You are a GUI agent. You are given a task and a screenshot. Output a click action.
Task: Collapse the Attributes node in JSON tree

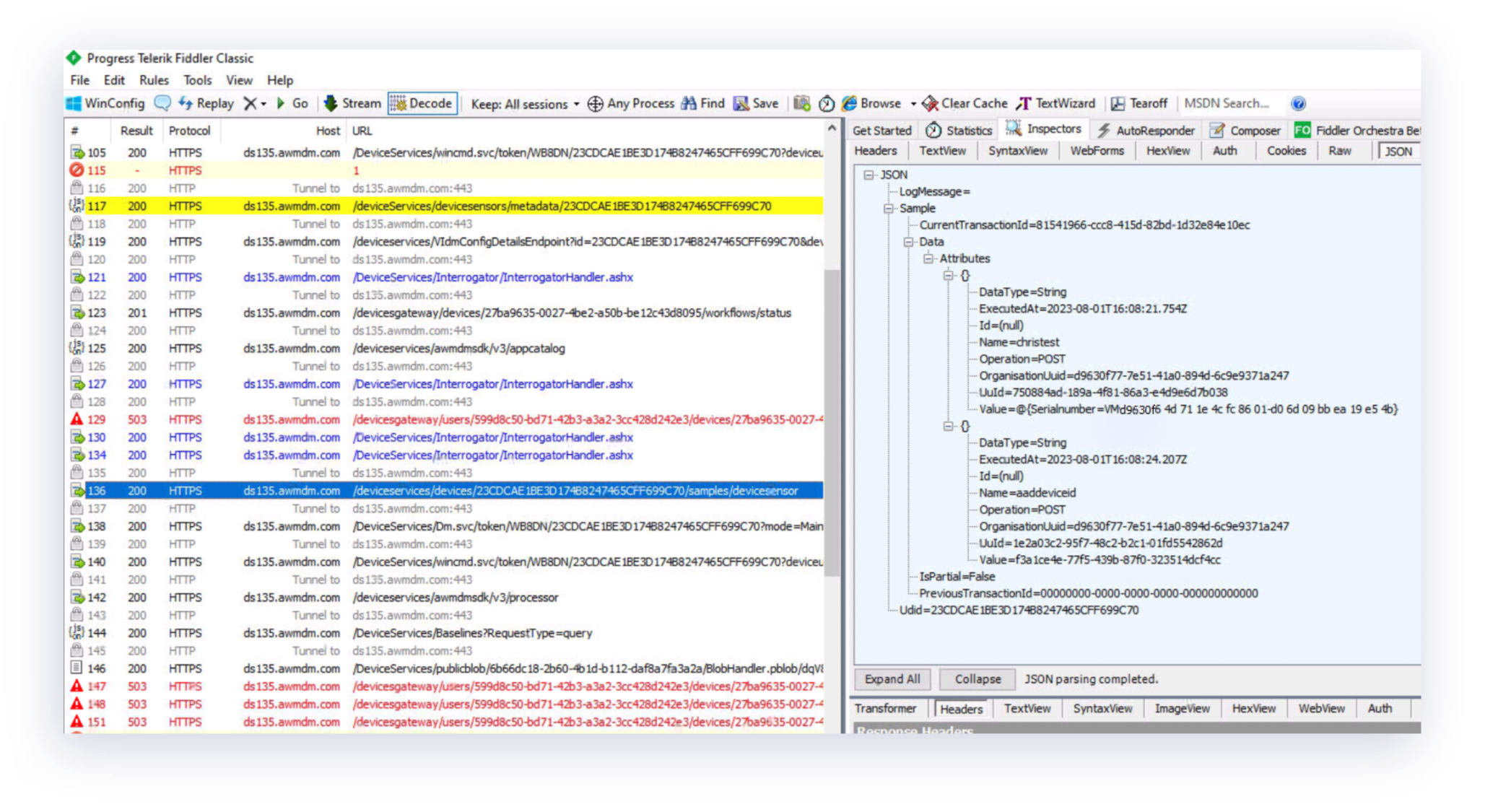[928, 258]
